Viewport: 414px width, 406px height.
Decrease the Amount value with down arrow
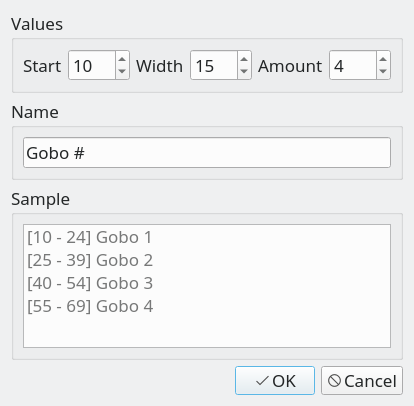coord(383,72)
